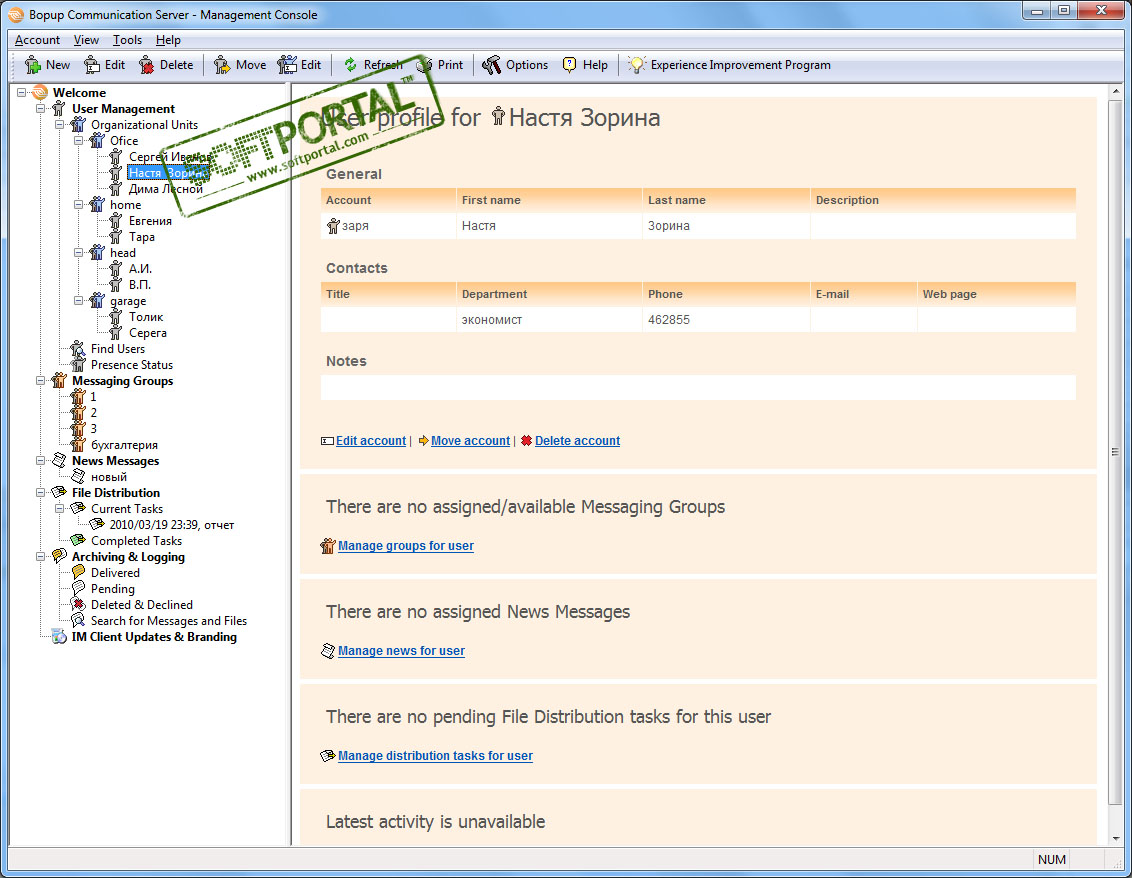1132x878 pixels.
Task: Collapse the garage unit expander
Action: pos(79,300)
